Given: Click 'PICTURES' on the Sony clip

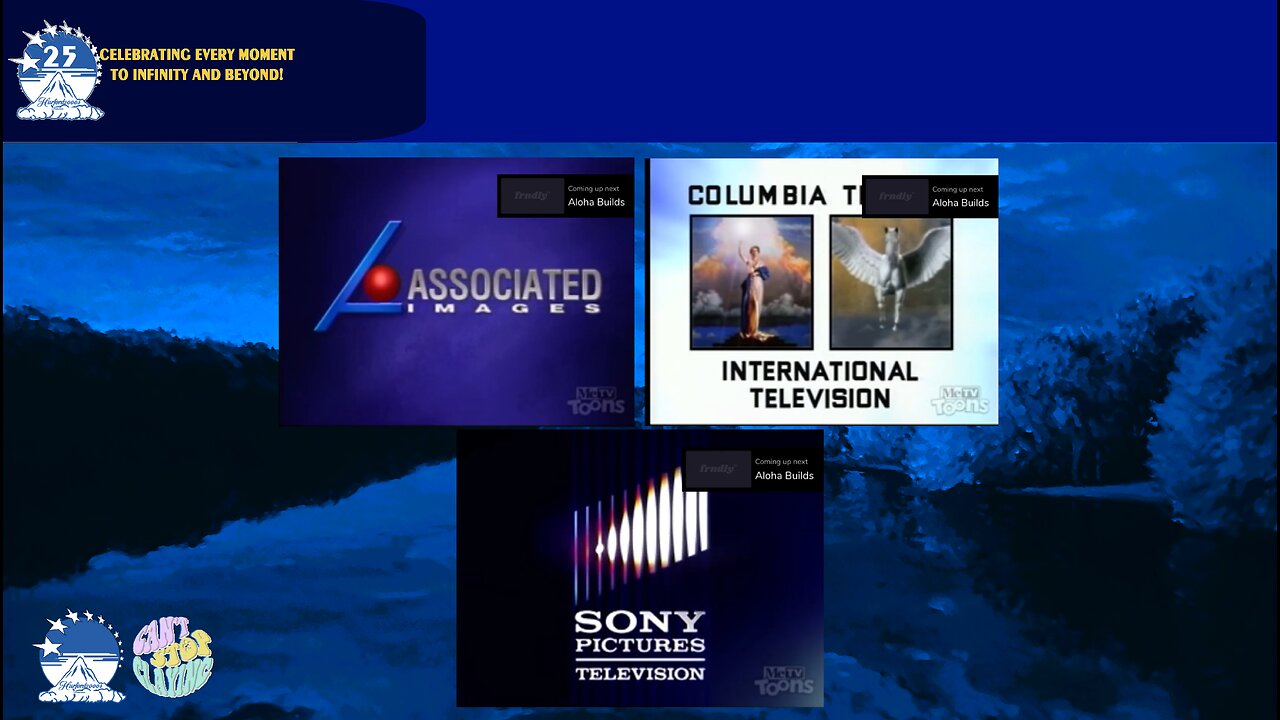Looking at the screenshot, I should 640,646.
